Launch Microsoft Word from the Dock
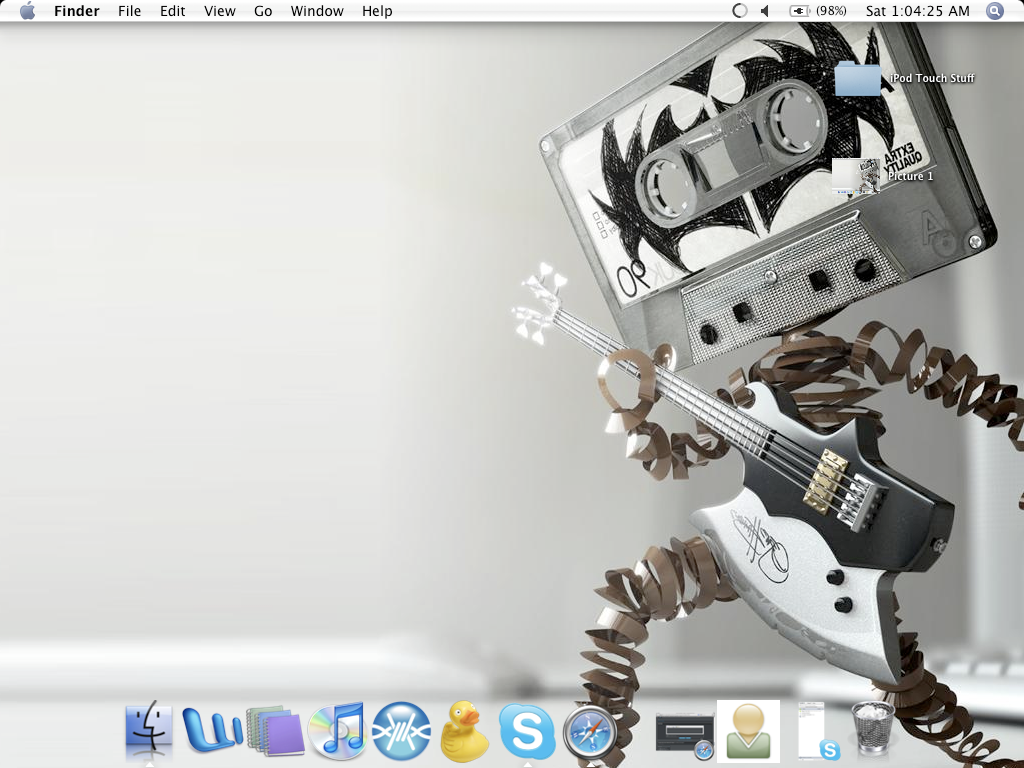The width and height of the screenshot is (1024, 768). pyautogui.click(x=211, y=731)
